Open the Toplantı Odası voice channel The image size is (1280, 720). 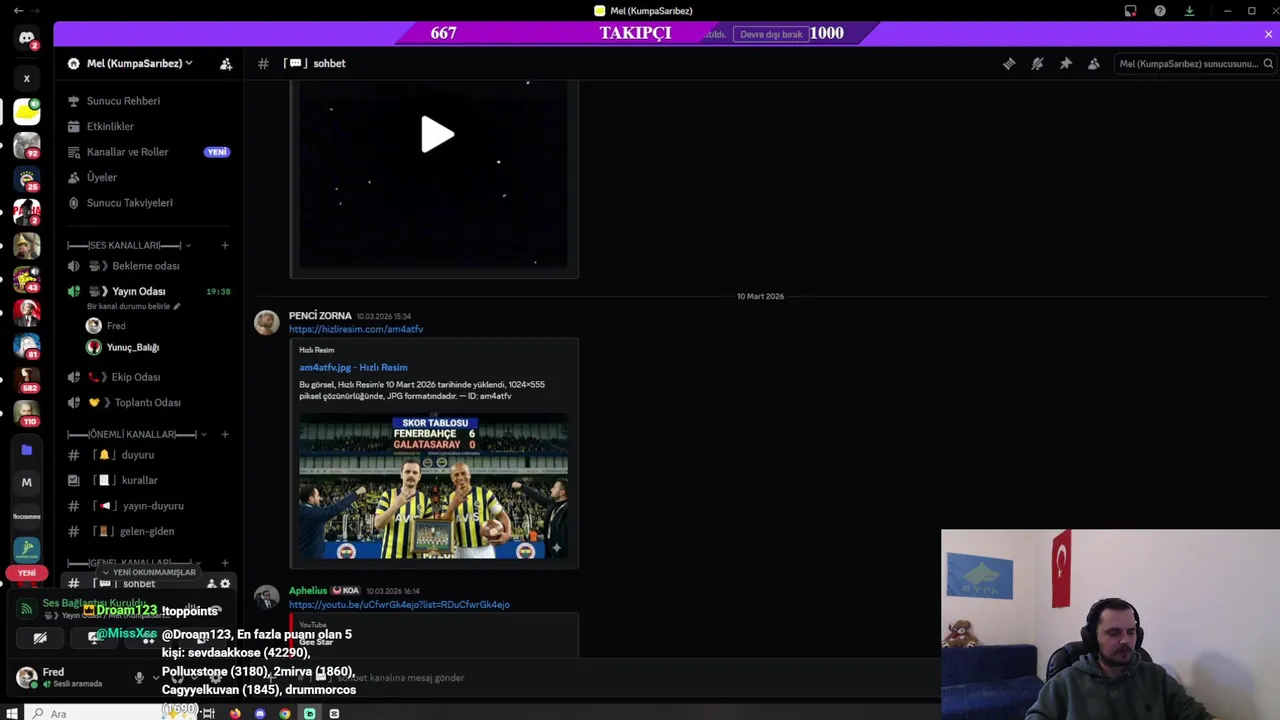tap(148, 402)
